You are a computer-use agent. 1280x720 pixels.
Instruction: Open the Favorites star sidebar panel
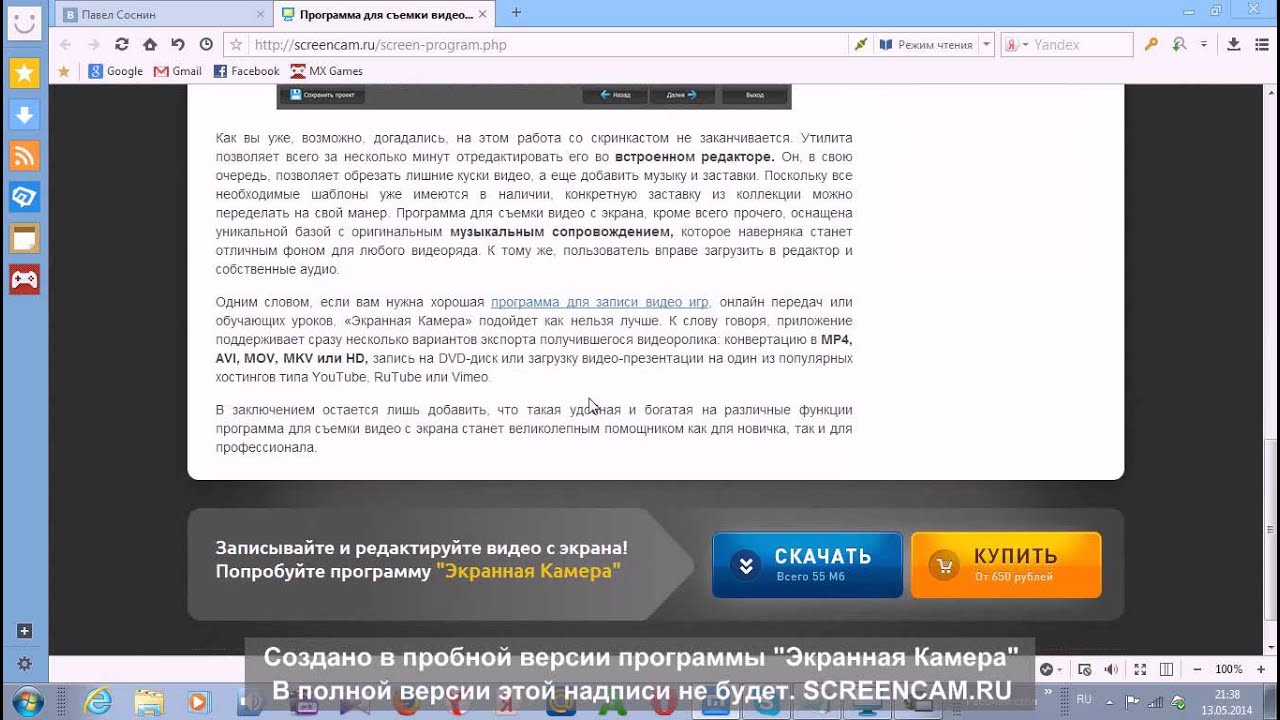click(24, 72)
